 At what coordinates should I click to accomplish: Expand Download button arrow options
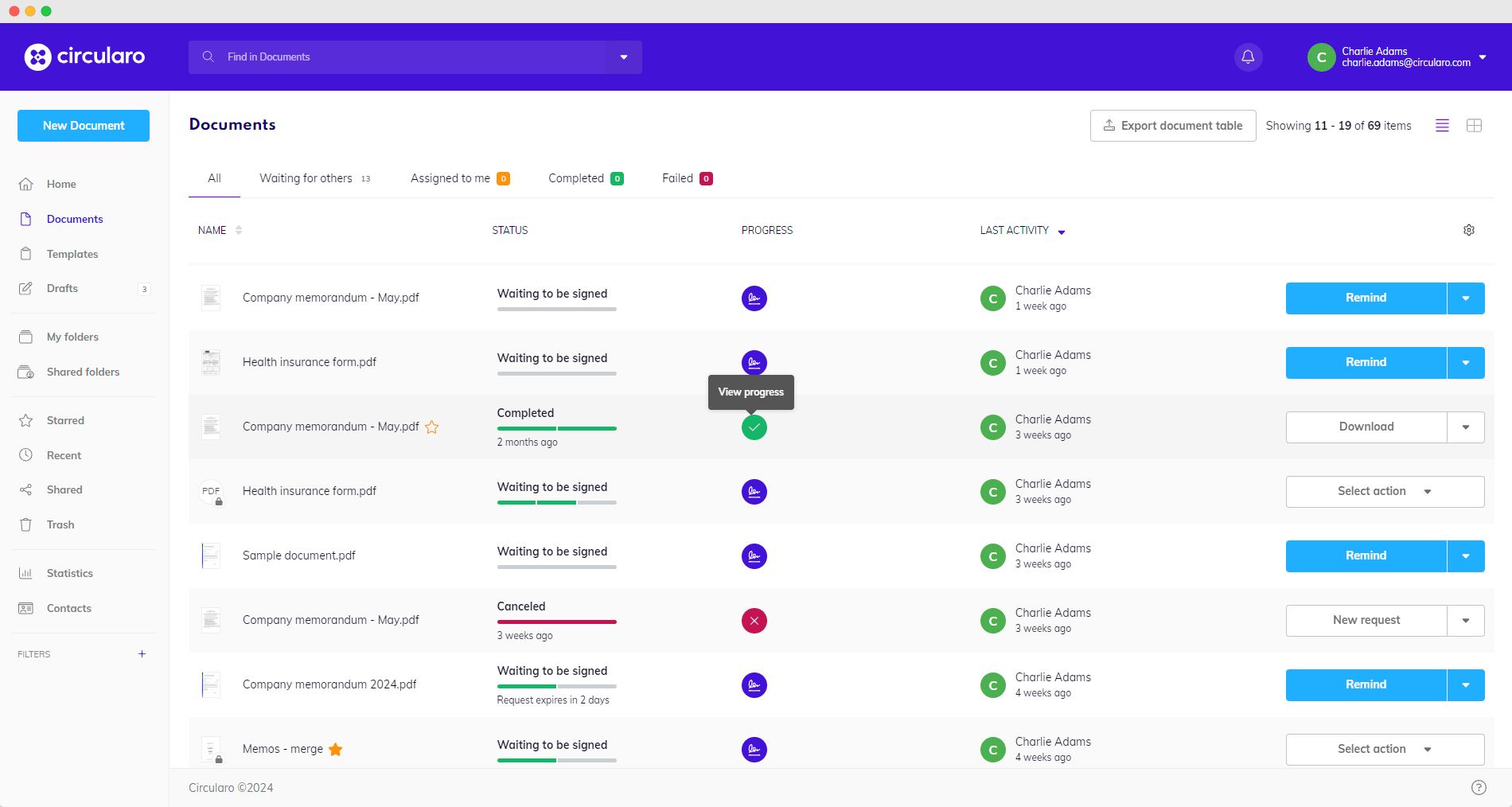tap(1465, 427)
